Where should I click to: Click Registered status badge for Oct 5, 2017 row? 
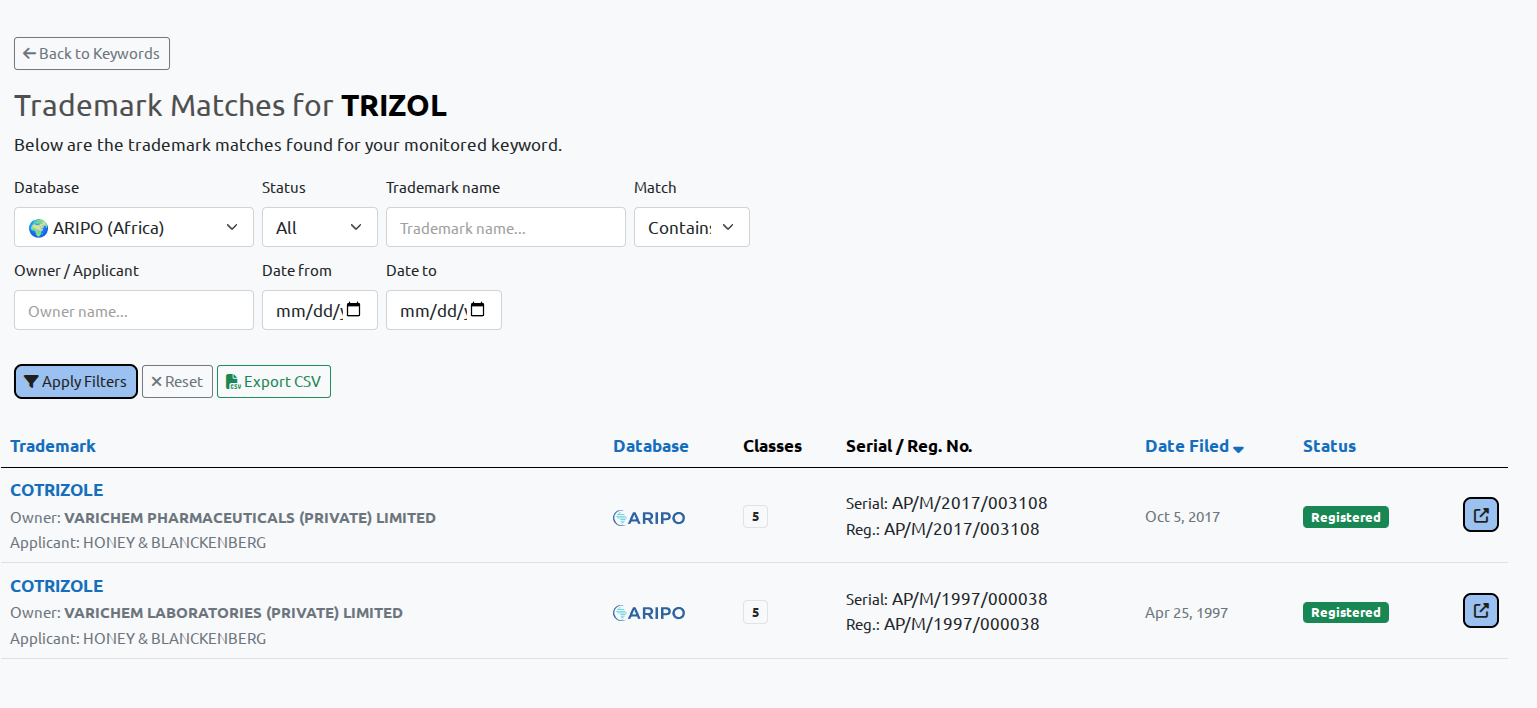pyautogui.click(x=1345, y=517)
